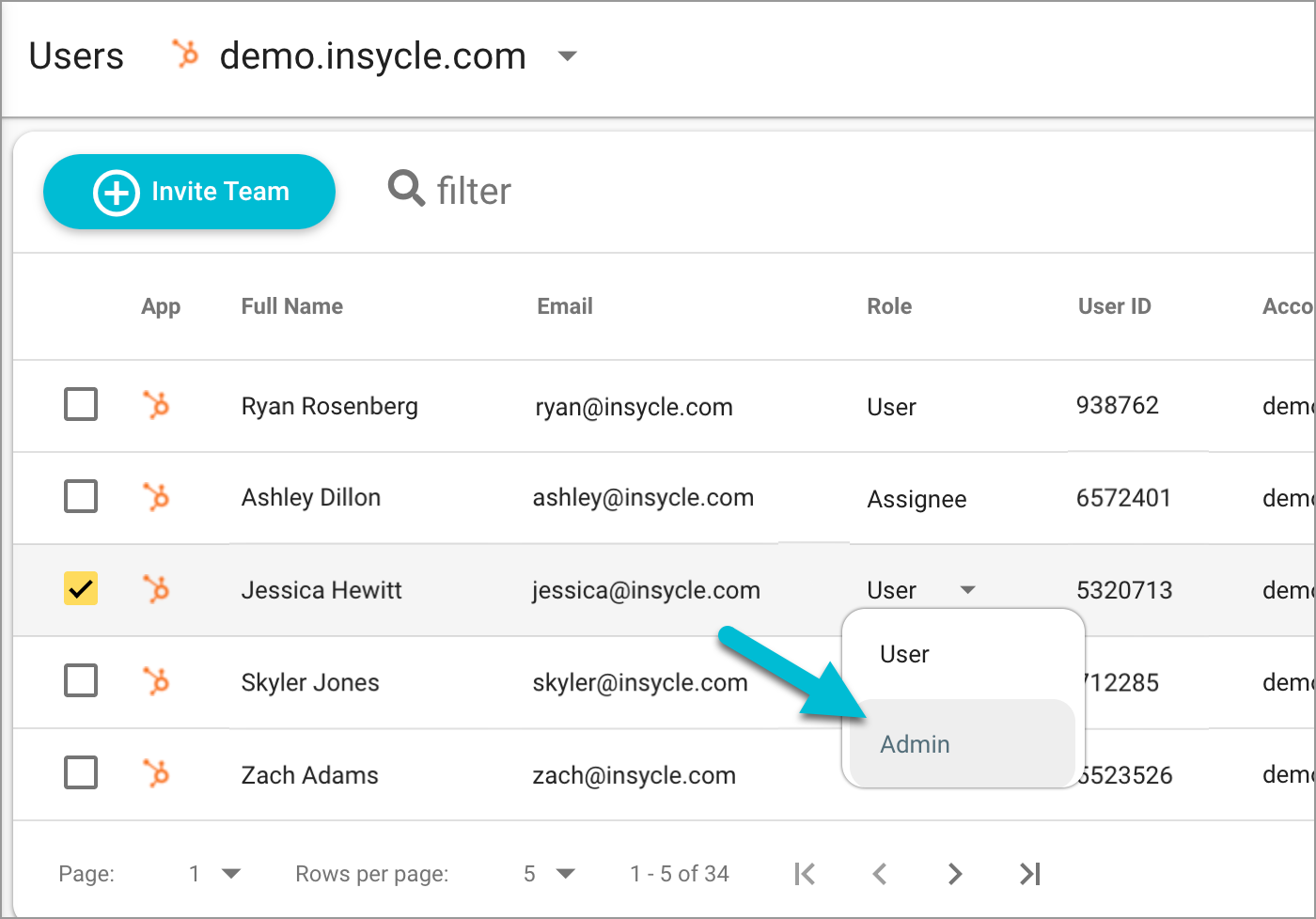Open the demo.insycle.com account dropdown
Viewport: 1316px width, 919px height.
[567, 56]
